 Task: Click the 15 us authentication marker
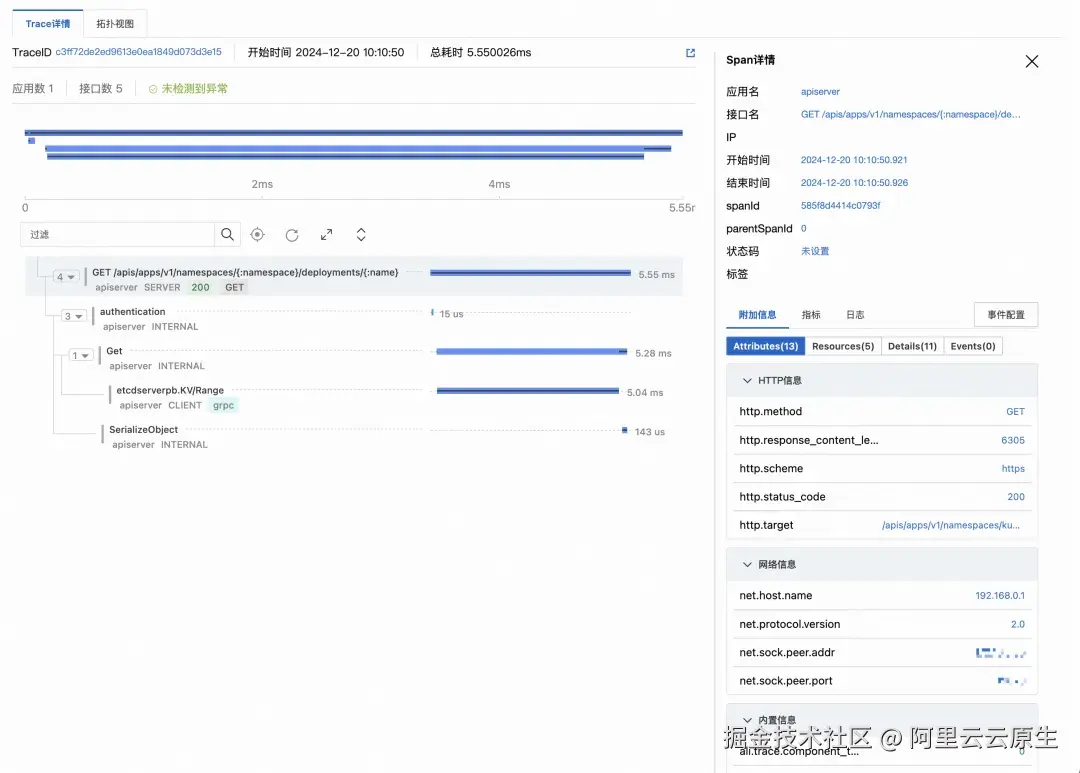pos(432,312)
